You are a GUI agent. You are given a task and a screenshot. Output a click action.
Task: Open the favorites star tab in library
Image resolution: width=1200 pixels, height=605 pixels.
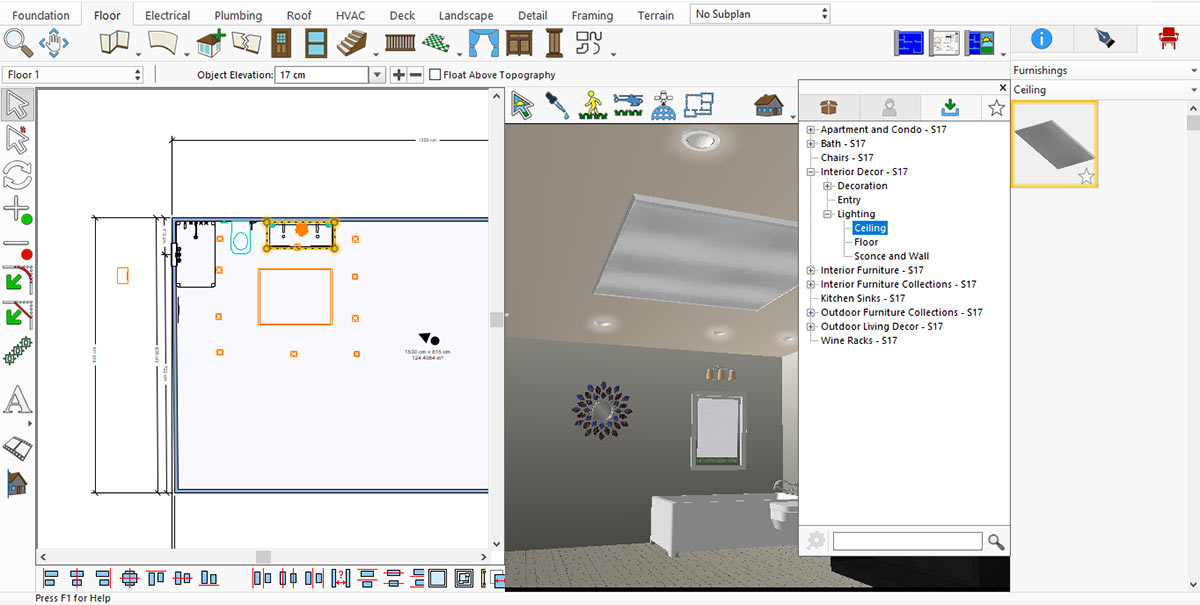pyautogui.click(x=996, y=108)
